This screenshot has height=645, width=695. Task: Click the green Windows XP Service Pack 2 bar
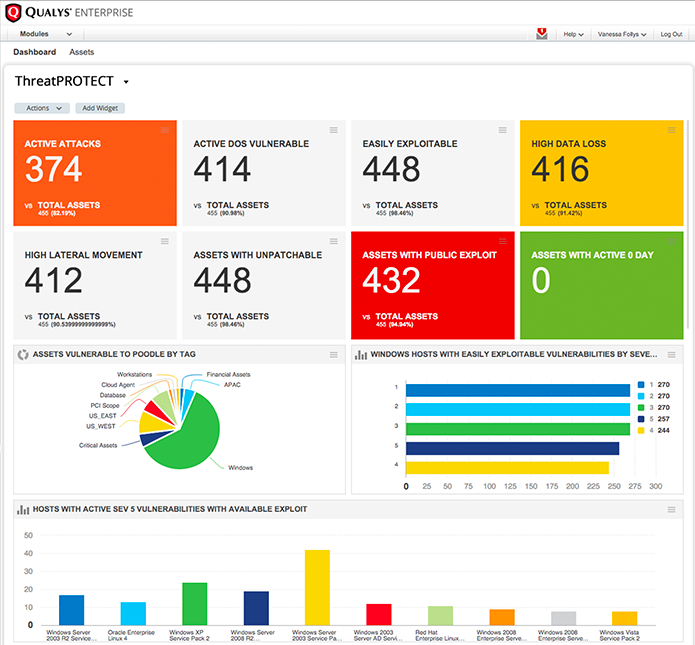195,604
